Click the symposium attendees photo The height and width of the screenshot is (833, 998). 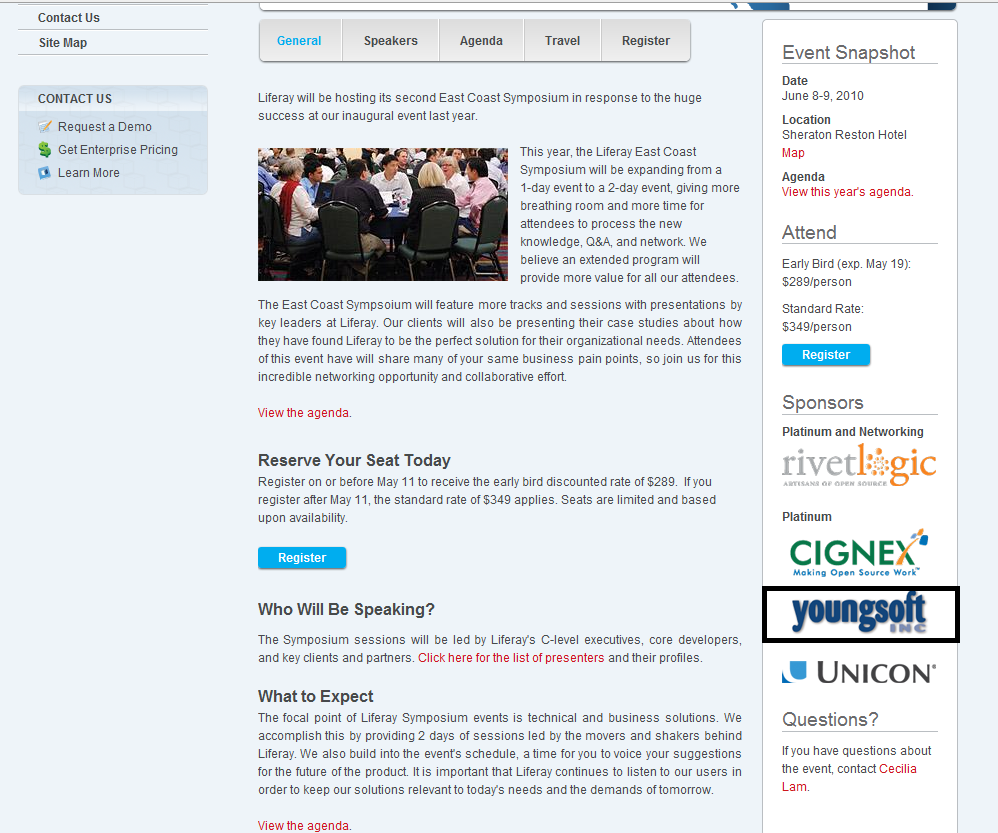pyautogui.click(x=383, y=214)
